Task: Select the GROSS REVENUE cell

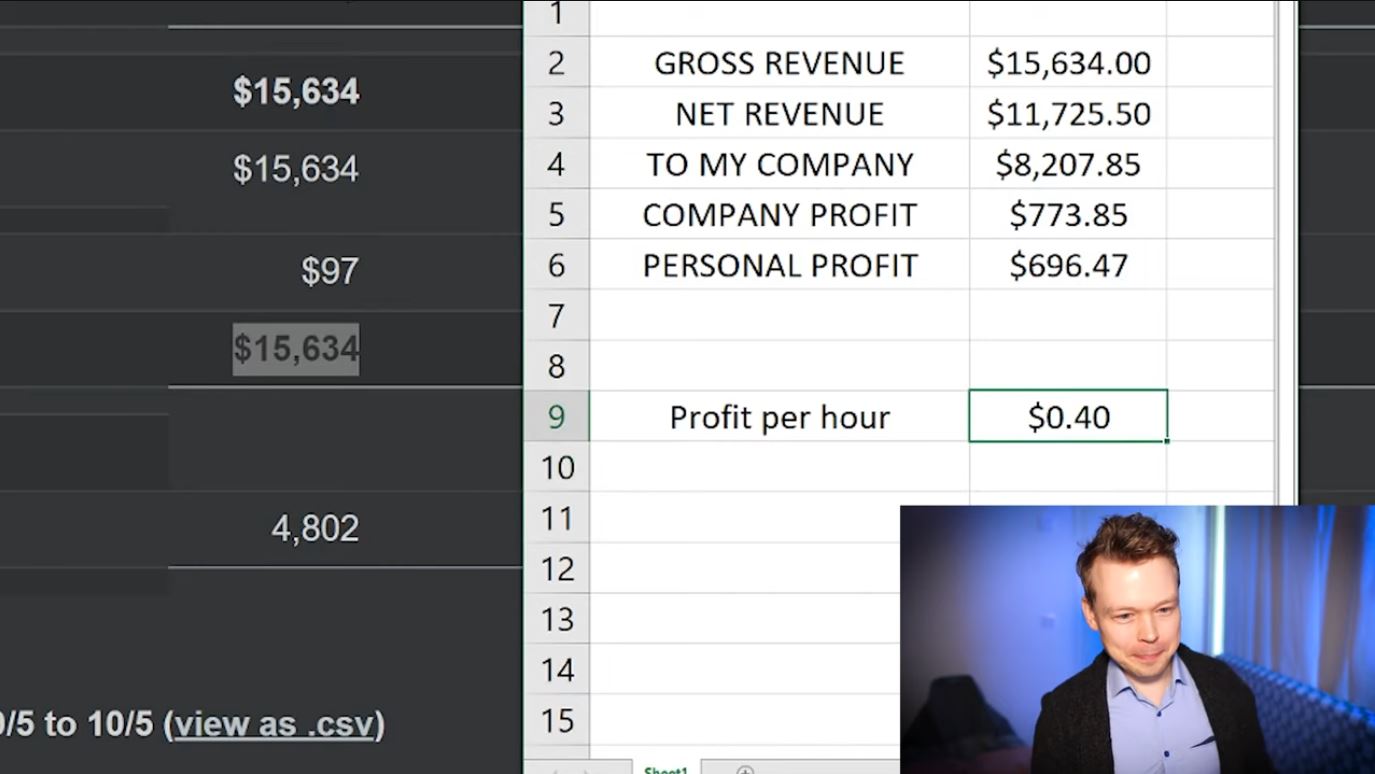Action: click(x=779, y=63)
